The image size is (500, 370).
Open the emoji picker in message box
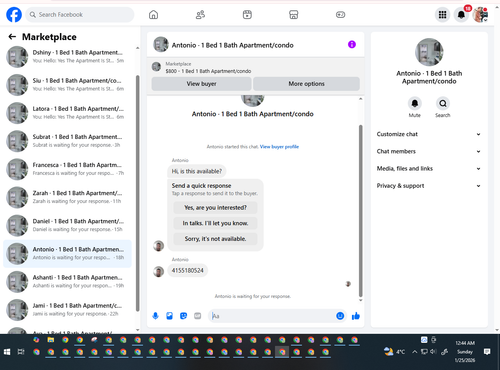point(340,316)
